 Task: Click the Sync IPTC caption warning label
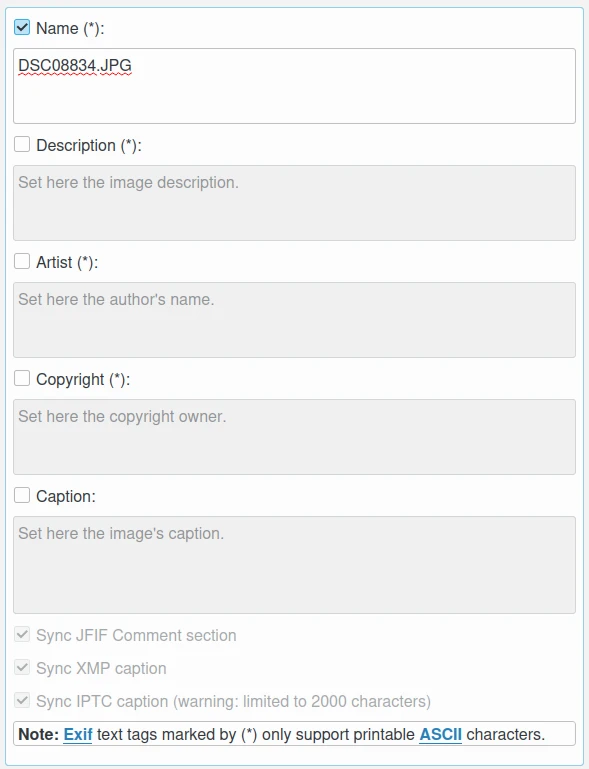(x=233, y=701)
